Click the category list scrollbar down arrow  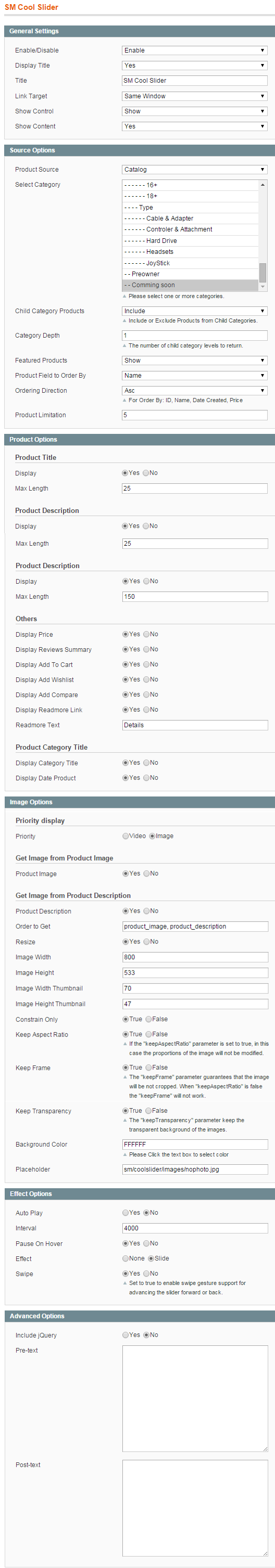point(263,286)
